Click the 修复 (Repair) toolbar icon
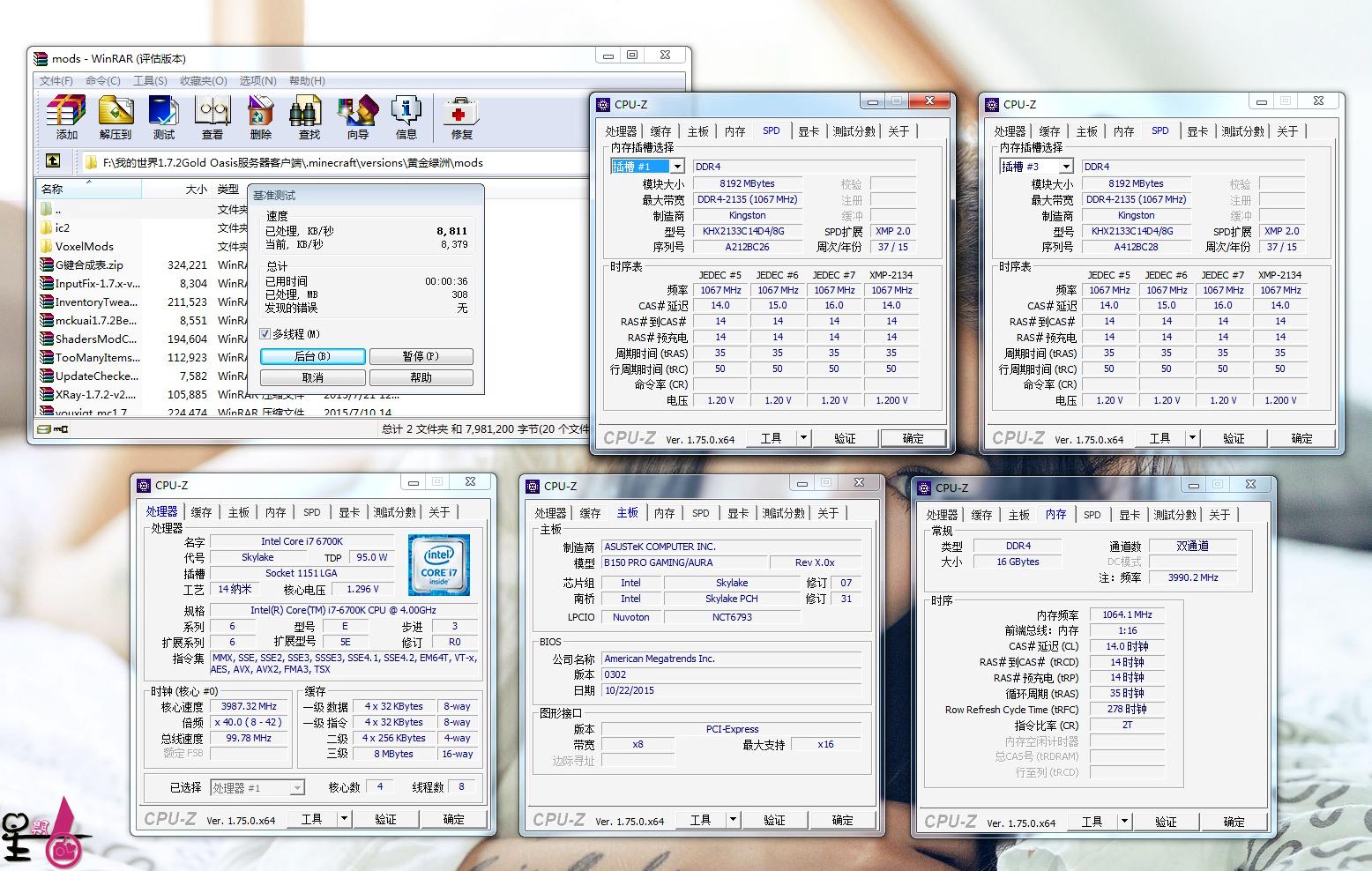The width and height of the screenshot is (1372, 871). (x=461, y=112)
